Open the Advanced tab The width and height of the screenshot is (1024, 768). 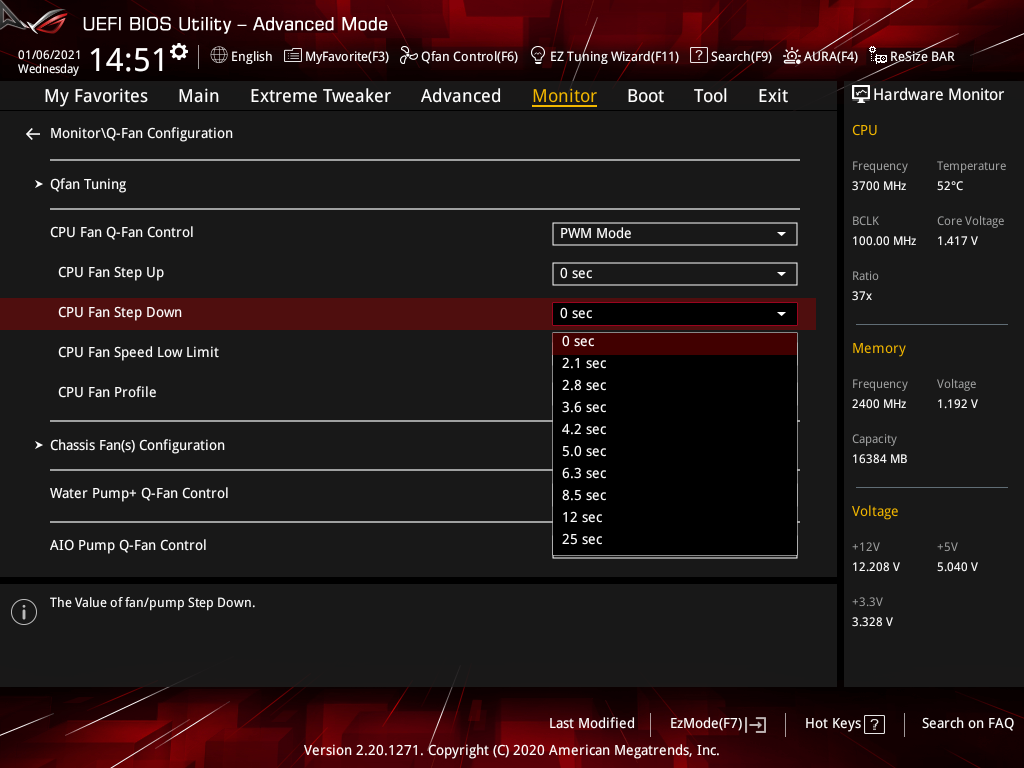pyautogui.click(x=460, y=96)
